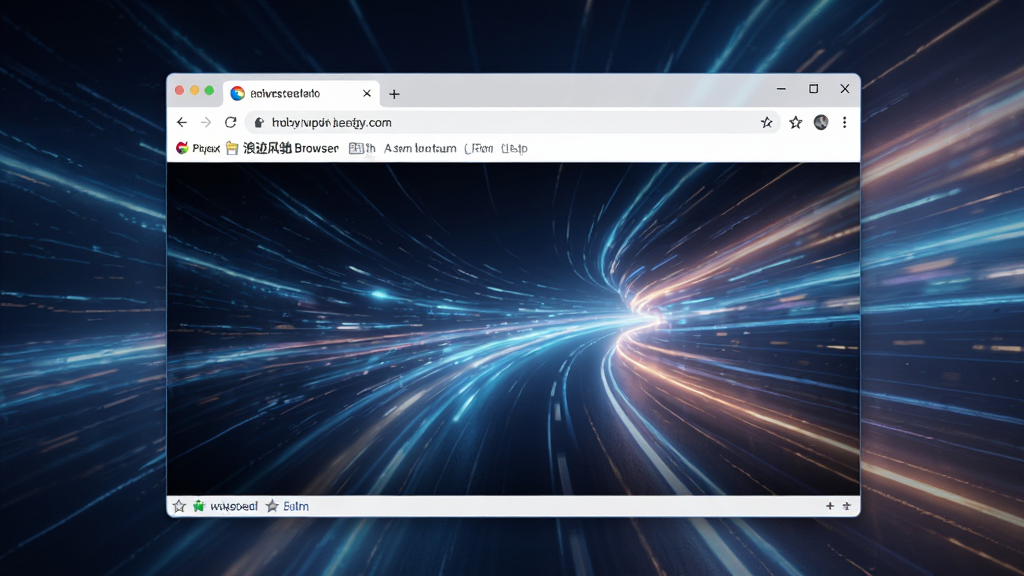Bookmark page with star inside address bar
Screen dimensions: 1024x576
(767, 122)
